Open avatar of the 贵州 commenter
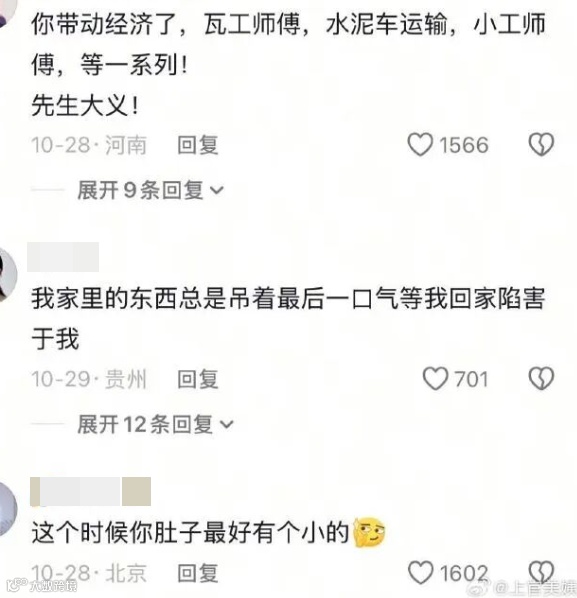This screenshot has width=577, height=598. coord(8,275)
